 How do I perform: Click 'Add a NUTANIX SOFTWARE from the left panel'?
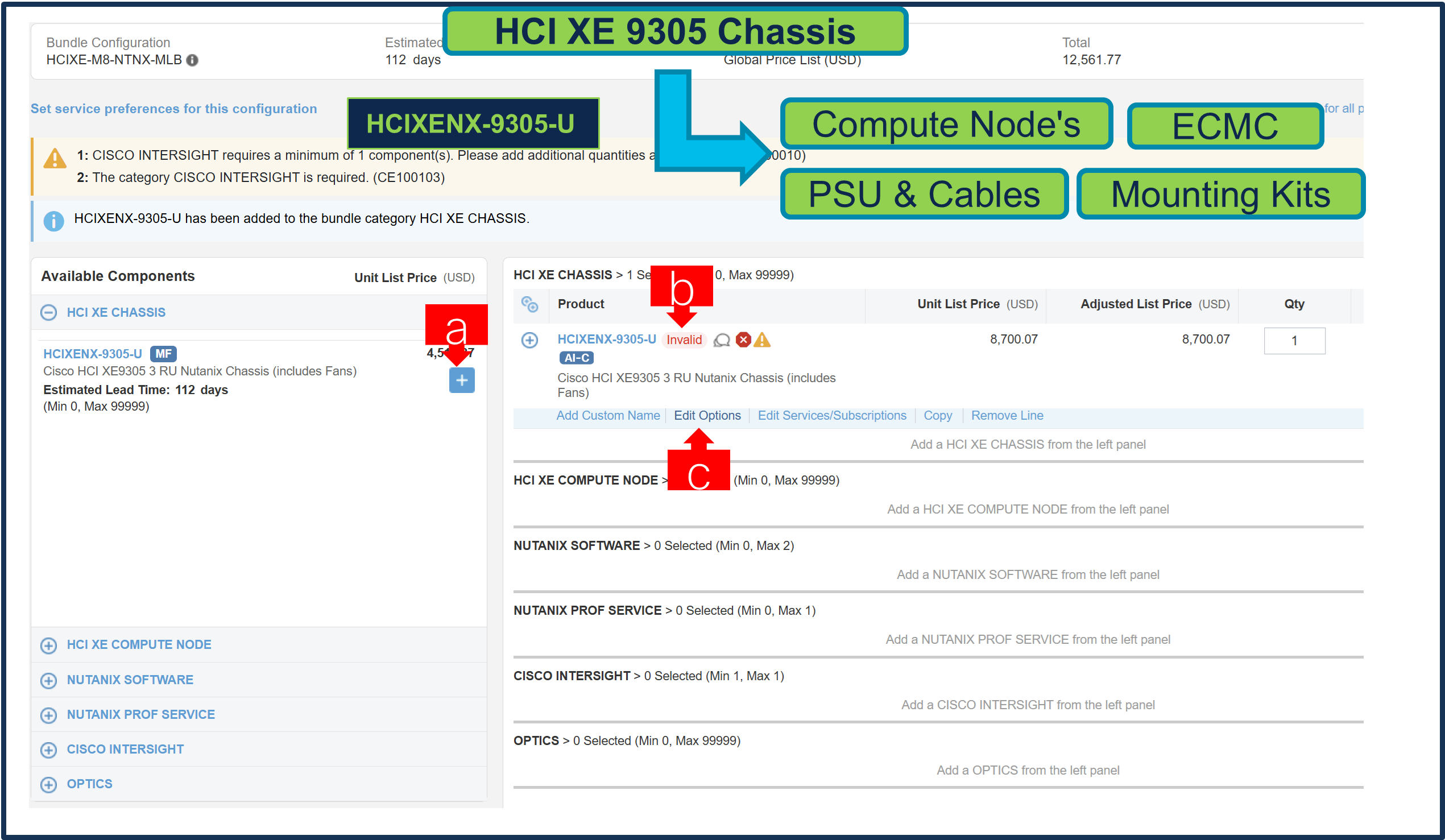coord(1028,574)
